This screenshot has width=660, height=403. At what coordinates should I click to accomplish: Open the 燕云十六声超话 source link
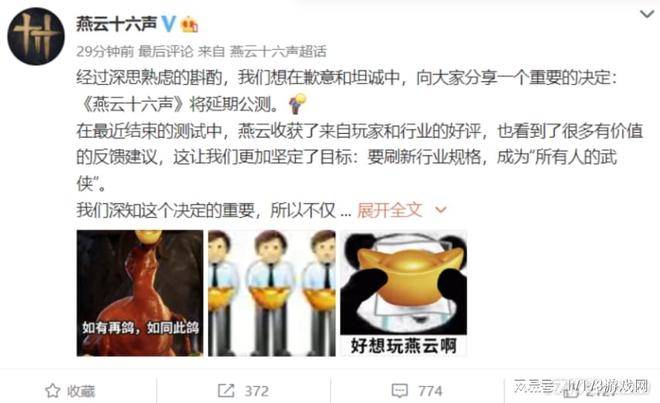coord(278,51)
